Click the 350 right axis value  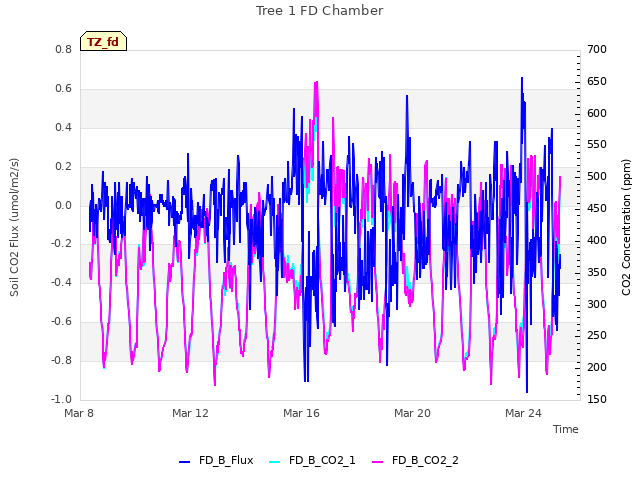[x=597, y=272]
